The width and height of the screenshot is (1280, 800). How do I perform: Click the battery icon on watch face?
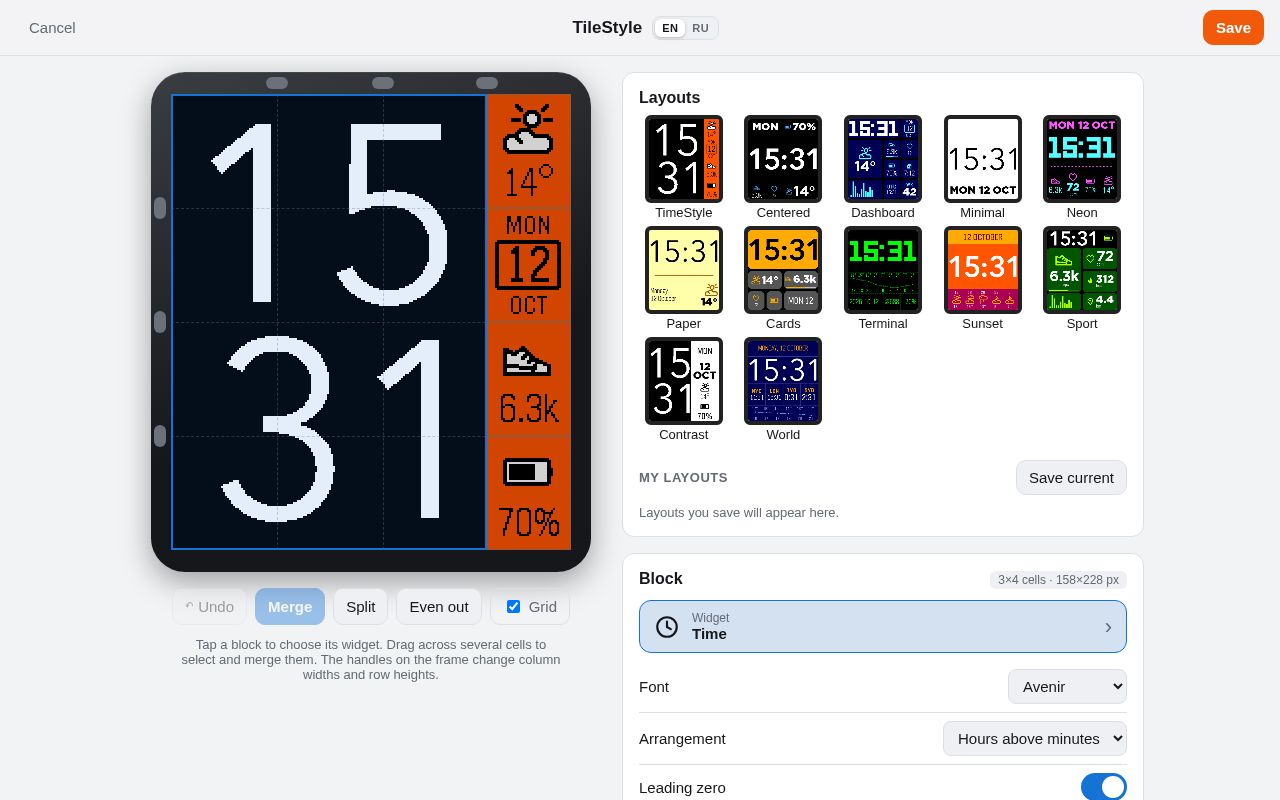click(x=528, y=472)
